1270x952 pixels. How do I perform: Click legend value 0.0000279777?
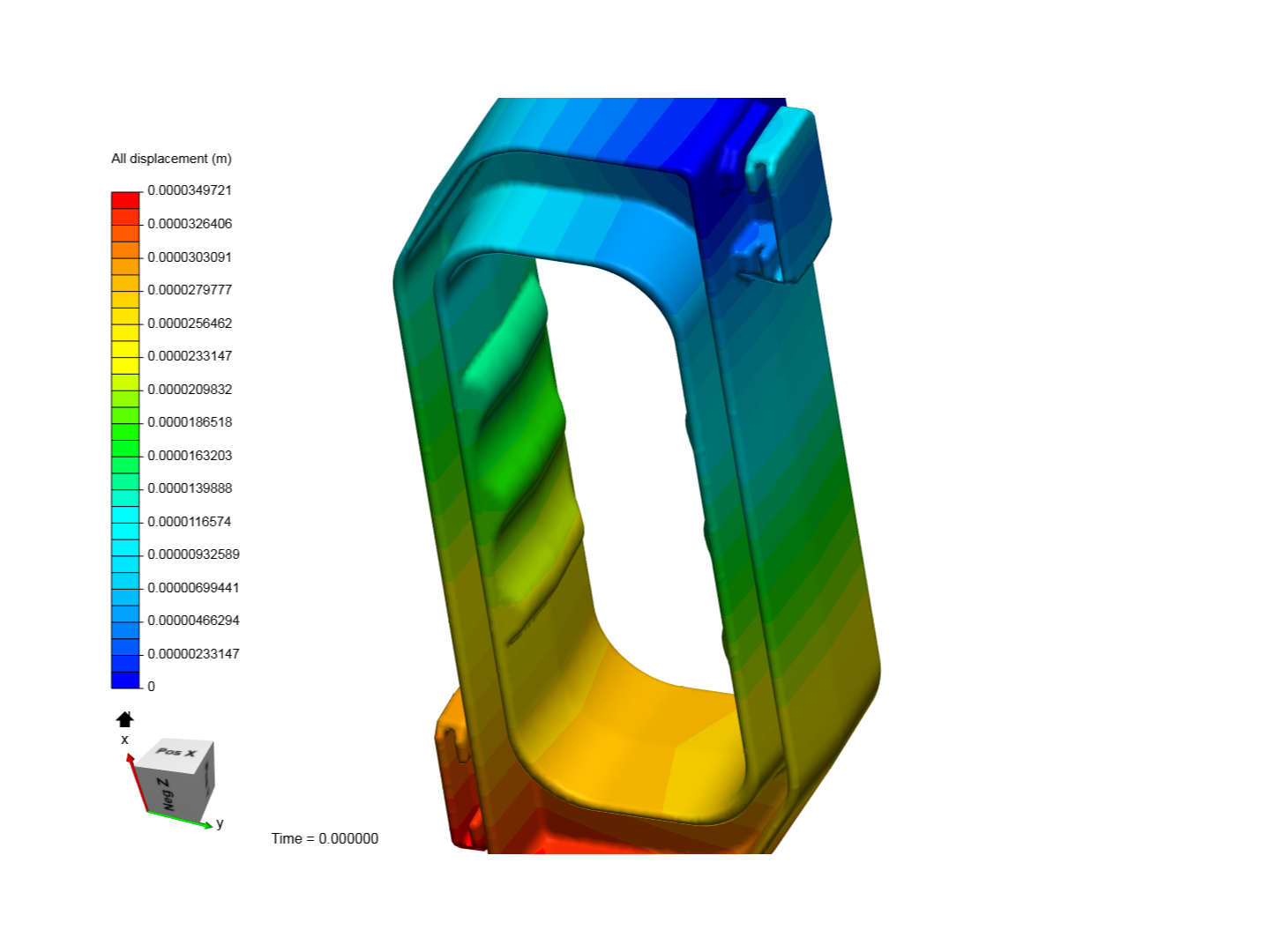190,290
